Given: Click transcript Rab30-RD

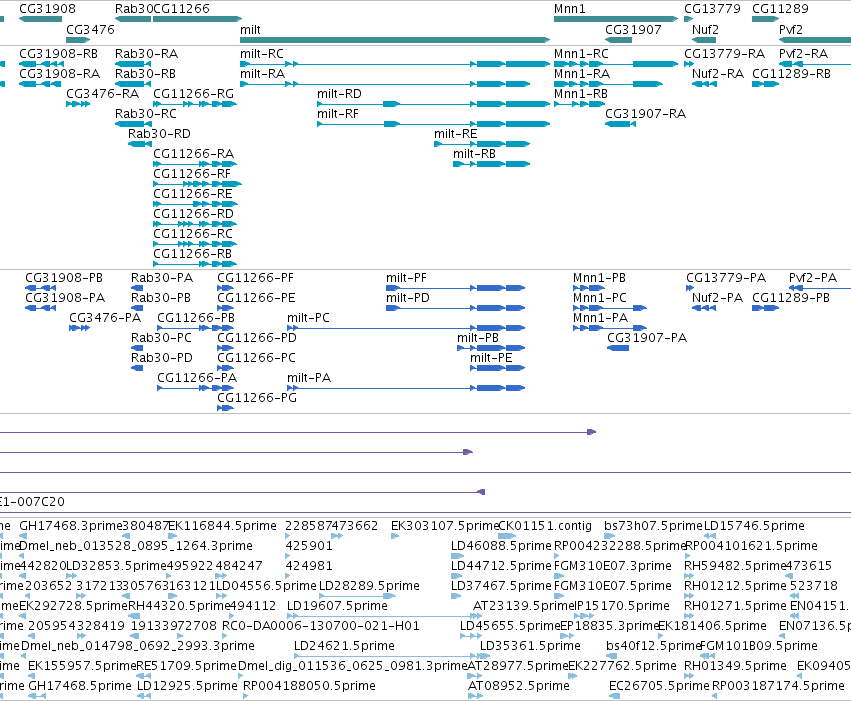Looking at the screenshot, I should point(140,144).
